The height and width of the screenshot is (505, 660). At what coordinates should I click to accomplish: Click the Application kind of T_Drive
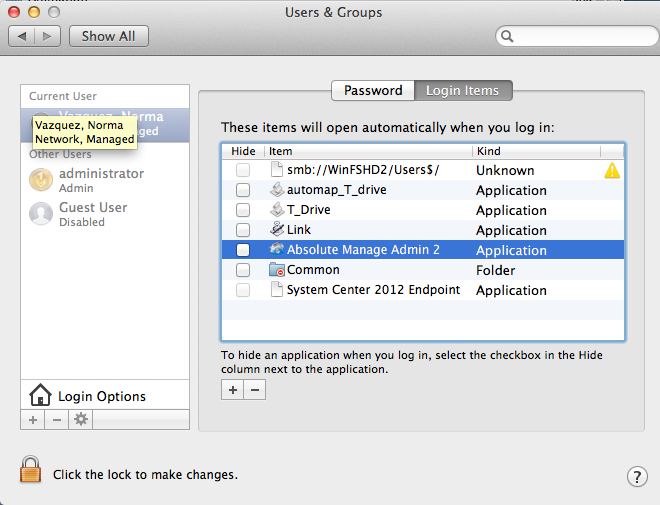pyautogui.click(x=511, y=210)
